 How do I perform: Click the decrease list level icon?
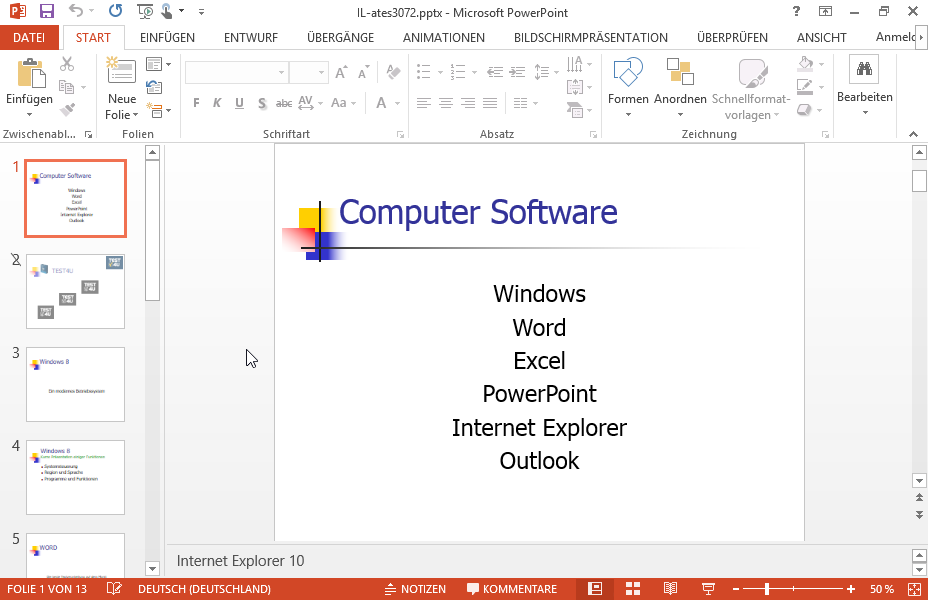coord(495,72)
